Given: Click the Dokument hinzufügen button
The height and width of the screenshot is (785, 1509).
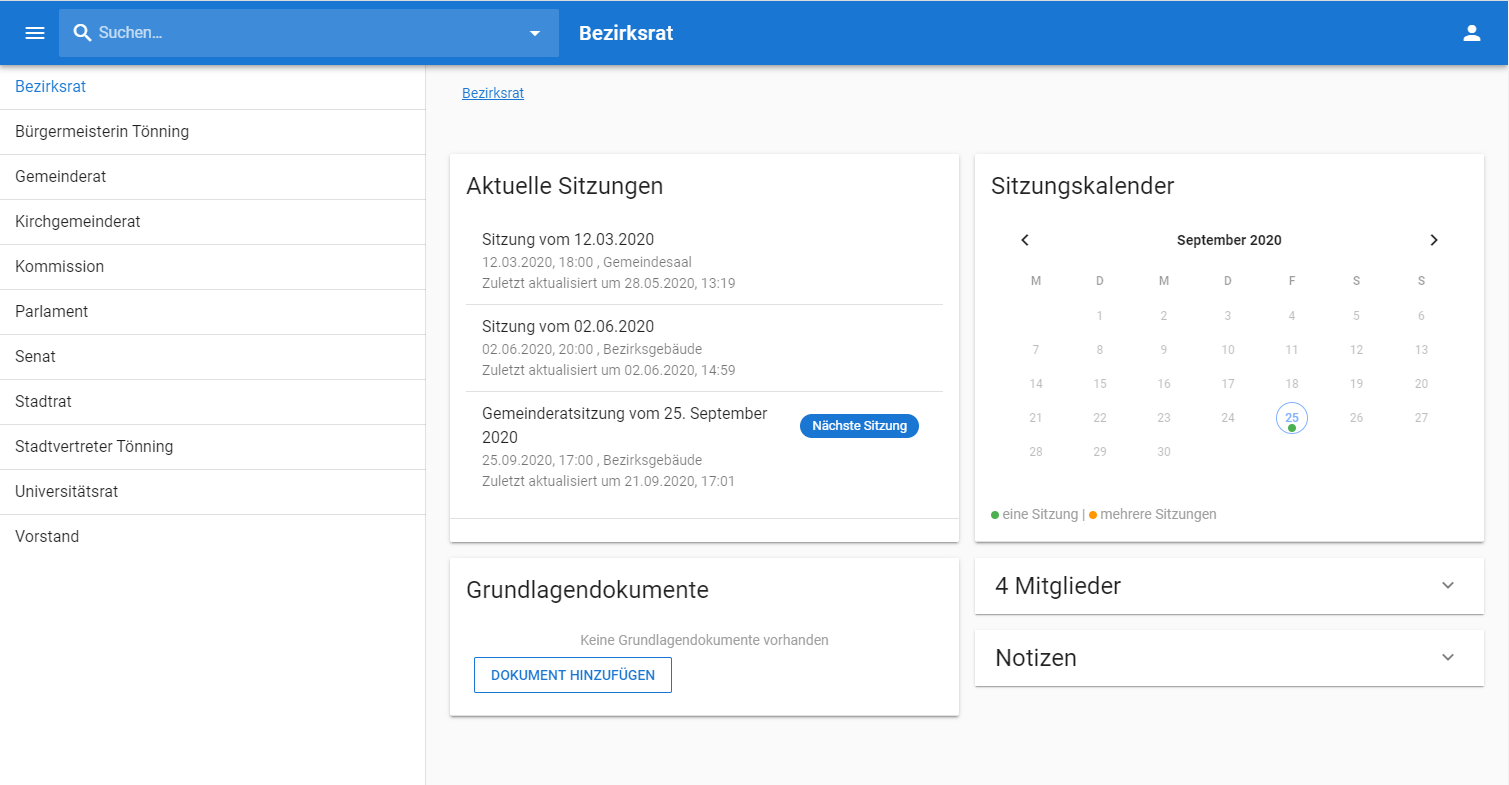Looking at the screenshot, I should click(572, 675).
